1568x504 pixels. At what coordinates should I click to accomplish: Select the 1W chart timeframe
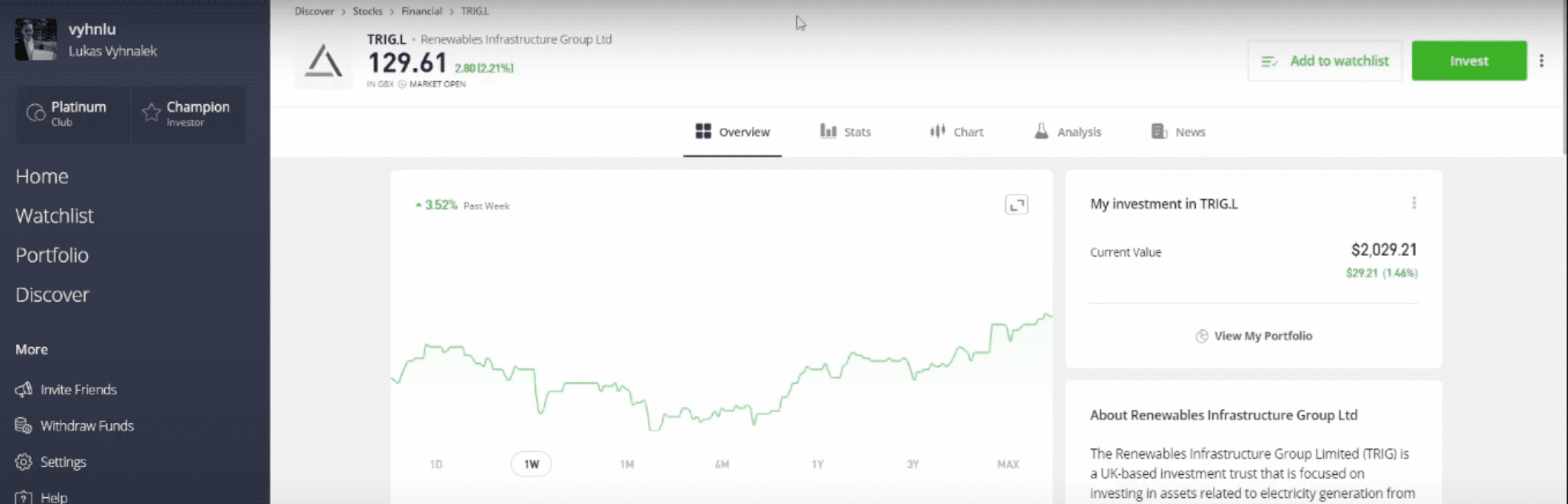coord(531,464)
